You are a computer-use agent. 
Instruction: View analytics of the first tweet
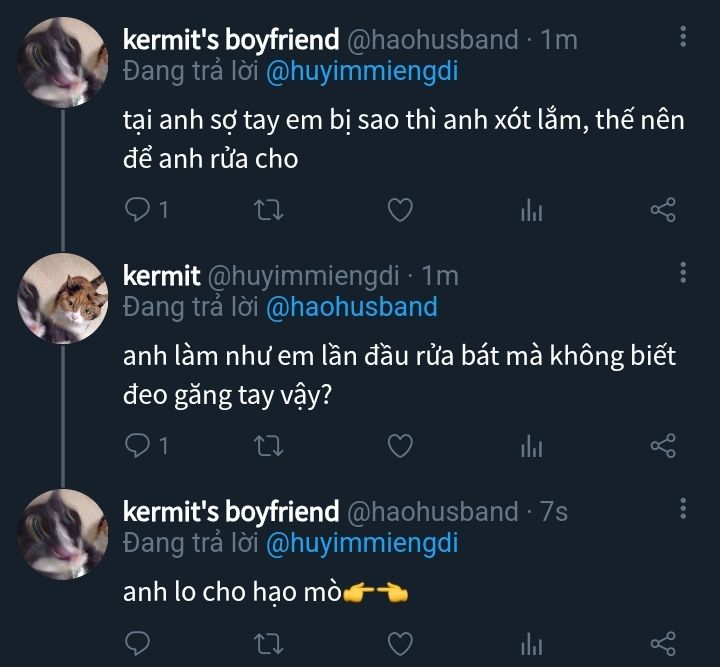point(531,210)
